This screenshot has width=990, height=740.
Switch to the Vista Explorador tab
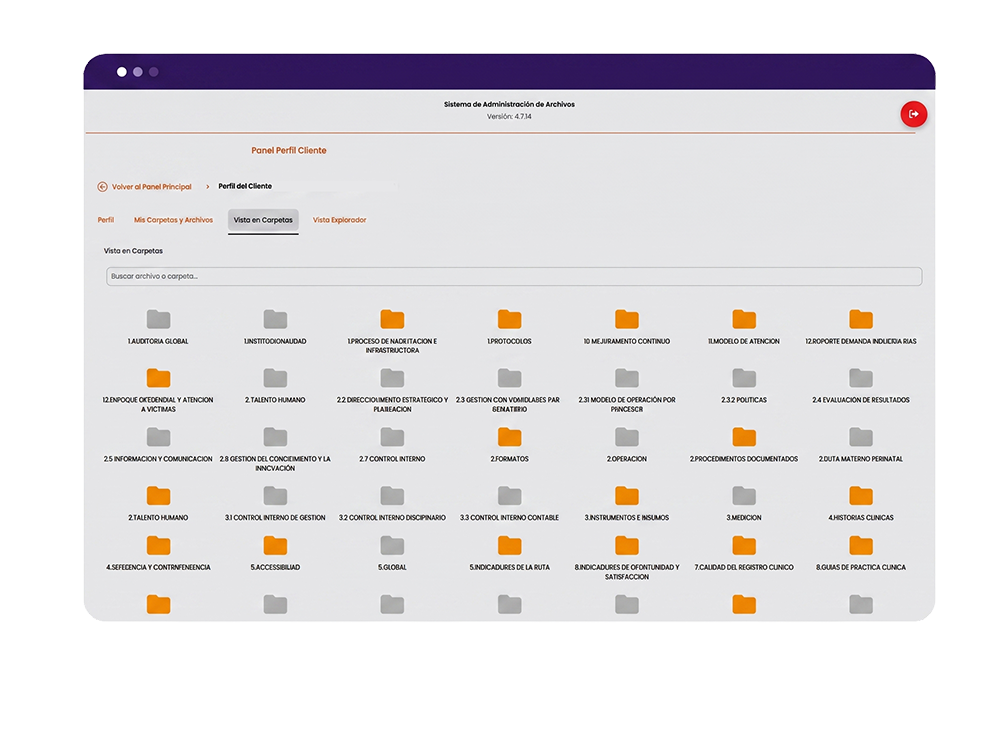pyautogui.click(x=340, y=220)
